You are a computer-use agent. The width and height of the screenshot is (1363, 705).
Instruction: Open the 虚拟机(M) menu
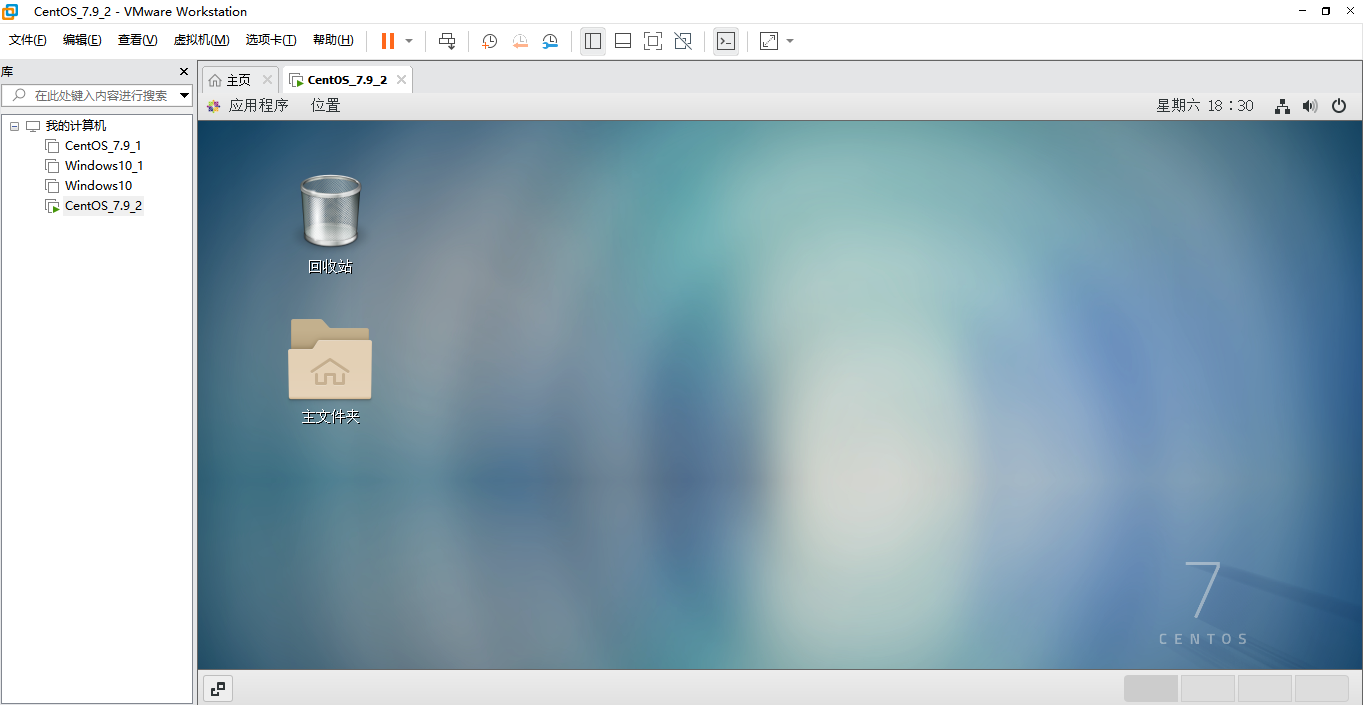click(201, 40)
